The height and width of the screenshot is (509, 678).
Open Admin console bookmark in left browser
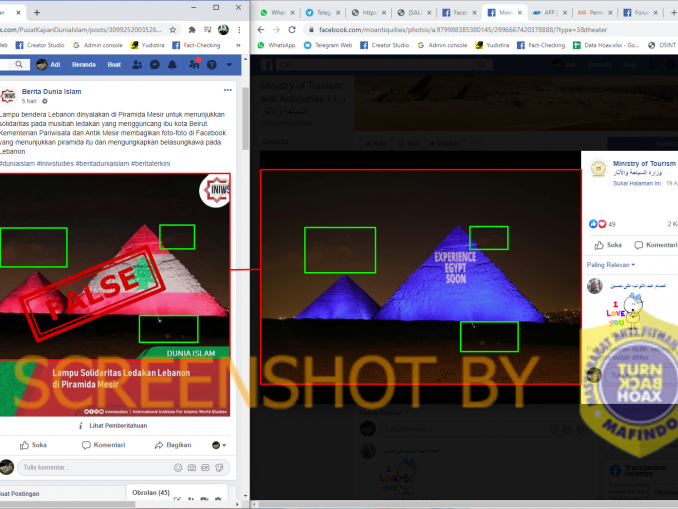[x=98, y=45]
